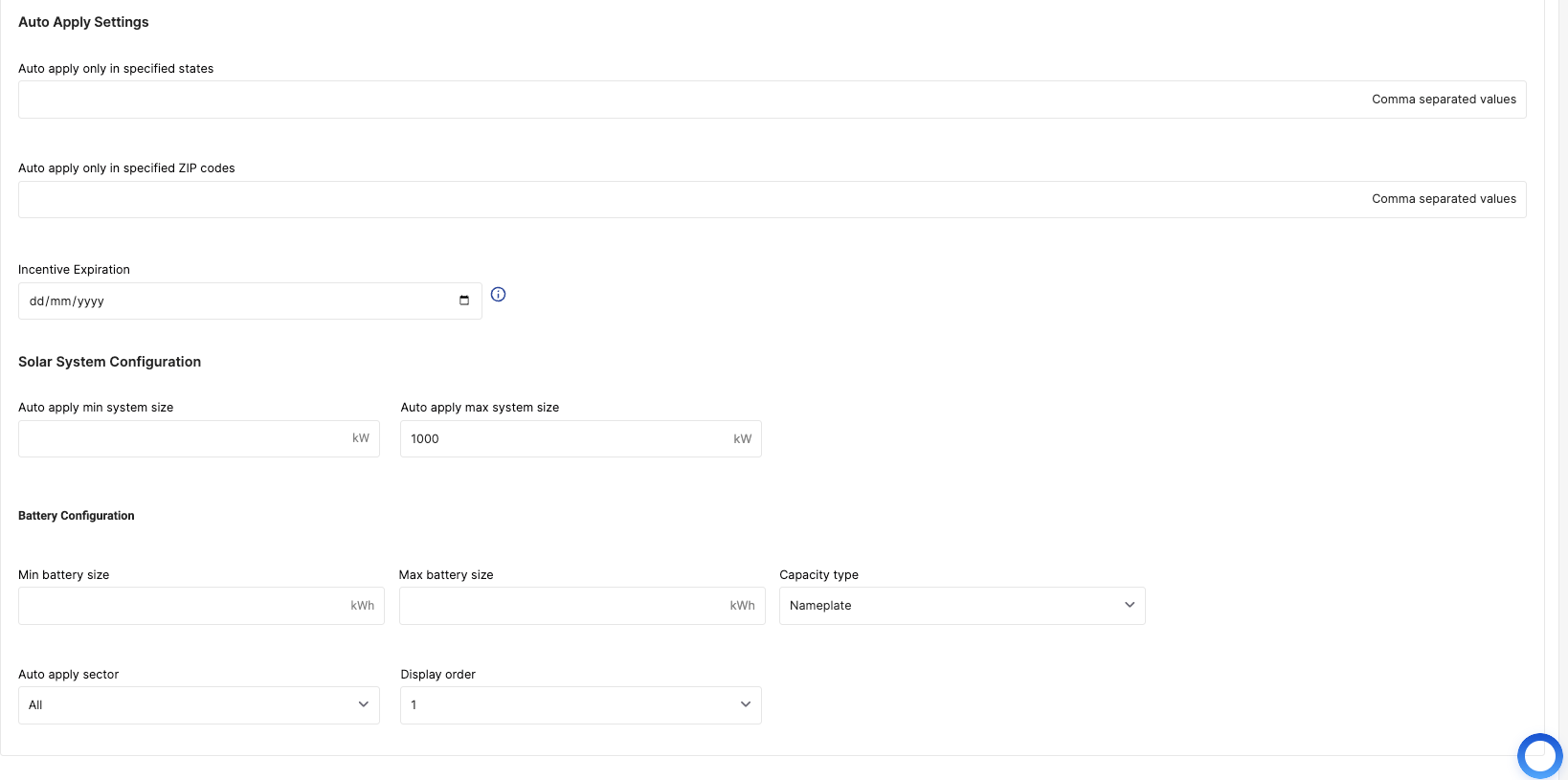Click the Incentive Expiration label

tap(74, 270)
